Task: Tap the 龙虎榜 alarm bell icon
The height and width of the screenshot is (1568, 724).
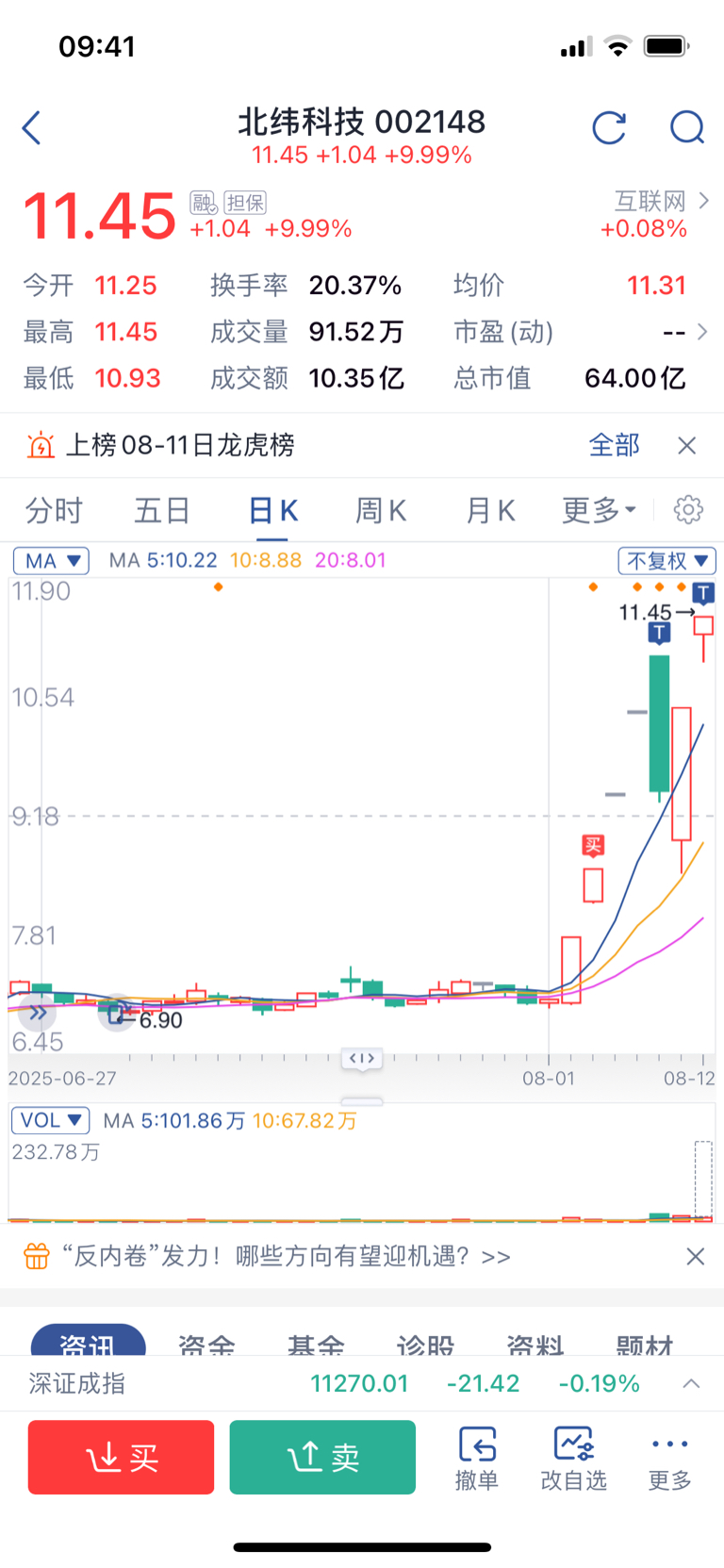Action: point(41,445)
